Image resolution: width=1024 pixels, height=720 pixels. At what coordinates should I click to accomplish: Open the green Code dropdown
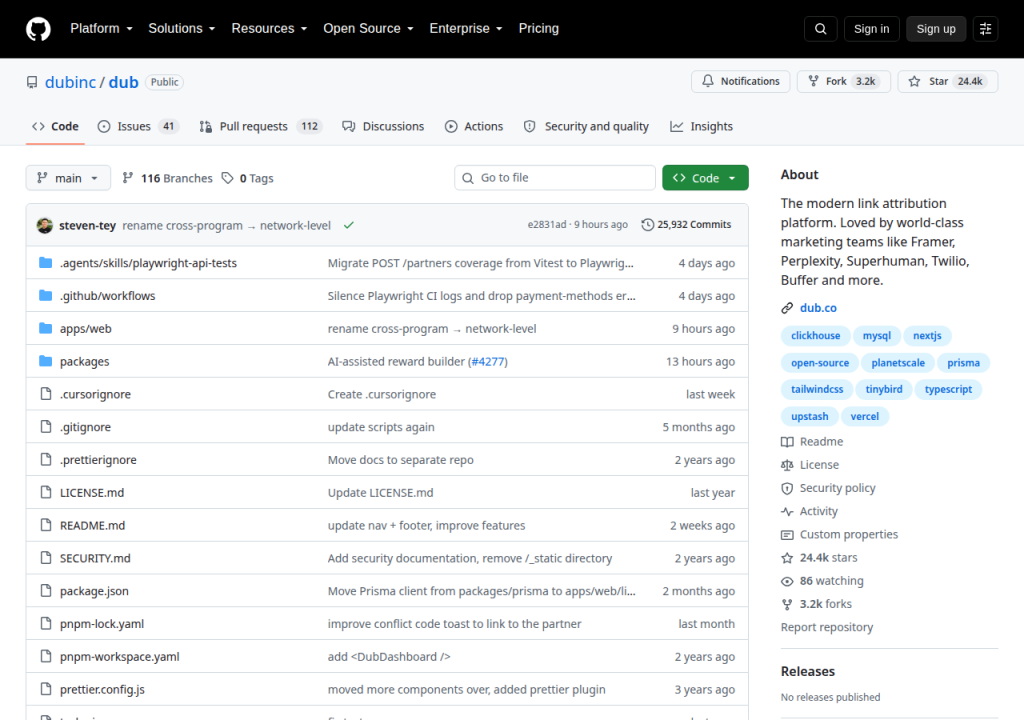pos(705,178)
